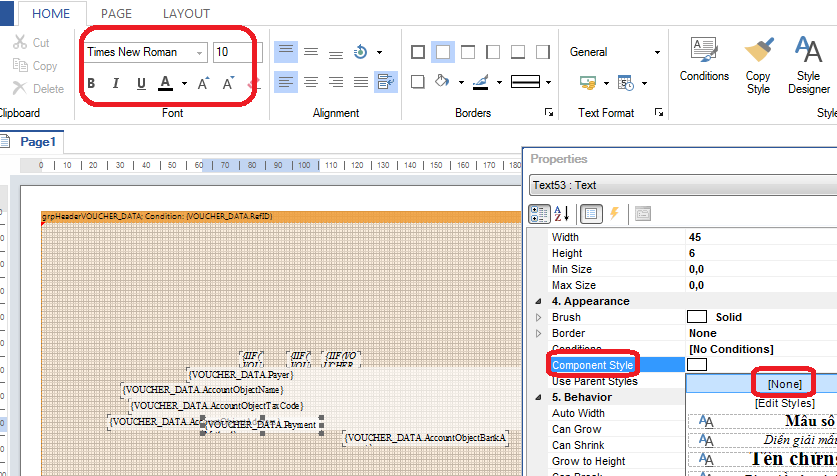Apply the font color button
This screenshot has height=476, width=837.
165,83
